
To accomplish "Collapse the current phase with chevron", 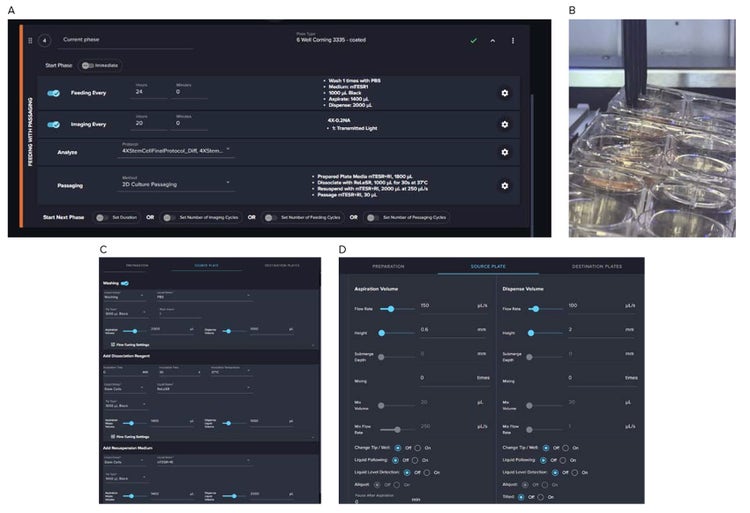I will coord(492,41).
